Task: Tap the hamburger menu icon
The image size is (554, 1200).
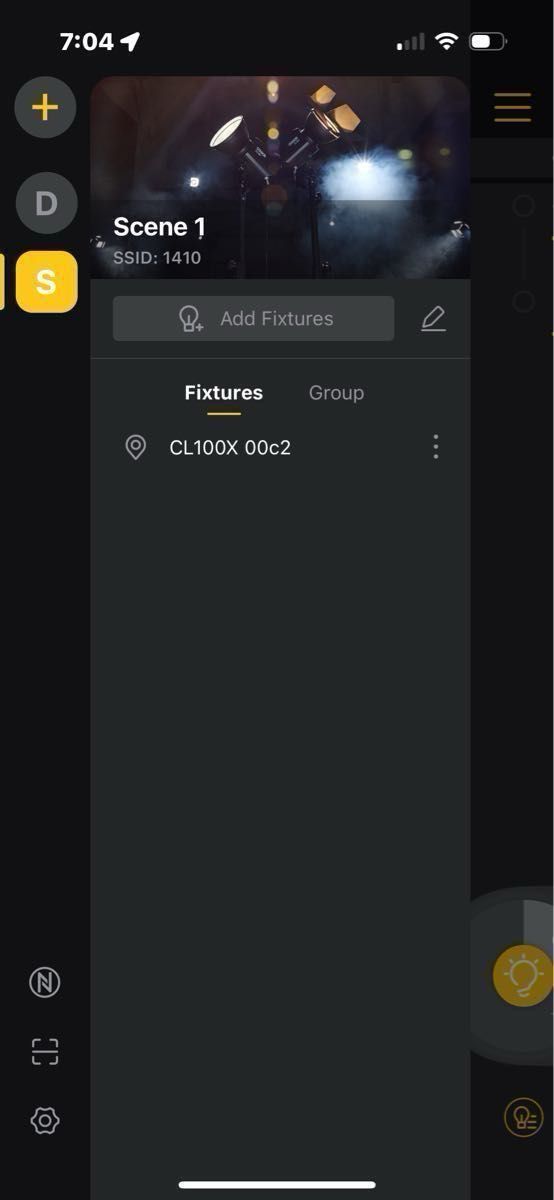Action: point(512,107)
